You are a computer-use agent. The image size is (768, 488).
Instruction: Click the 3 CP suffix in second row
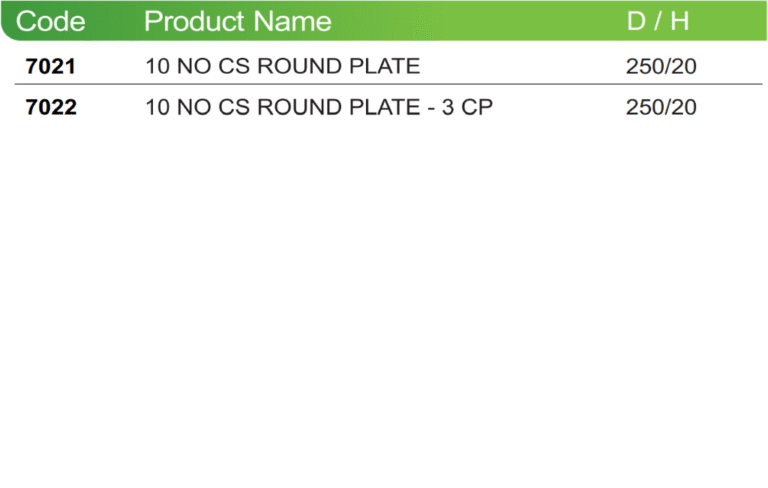467,107
